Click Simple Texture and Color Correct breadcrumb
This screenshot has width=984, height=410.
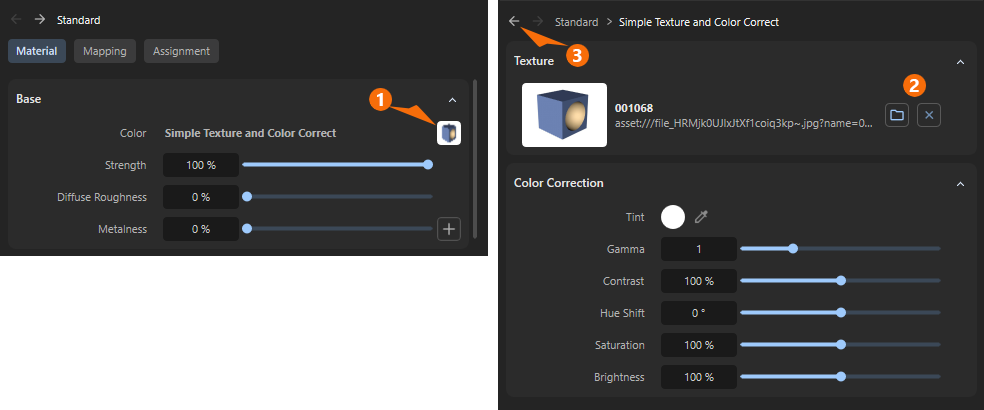[x=699, y=22]
